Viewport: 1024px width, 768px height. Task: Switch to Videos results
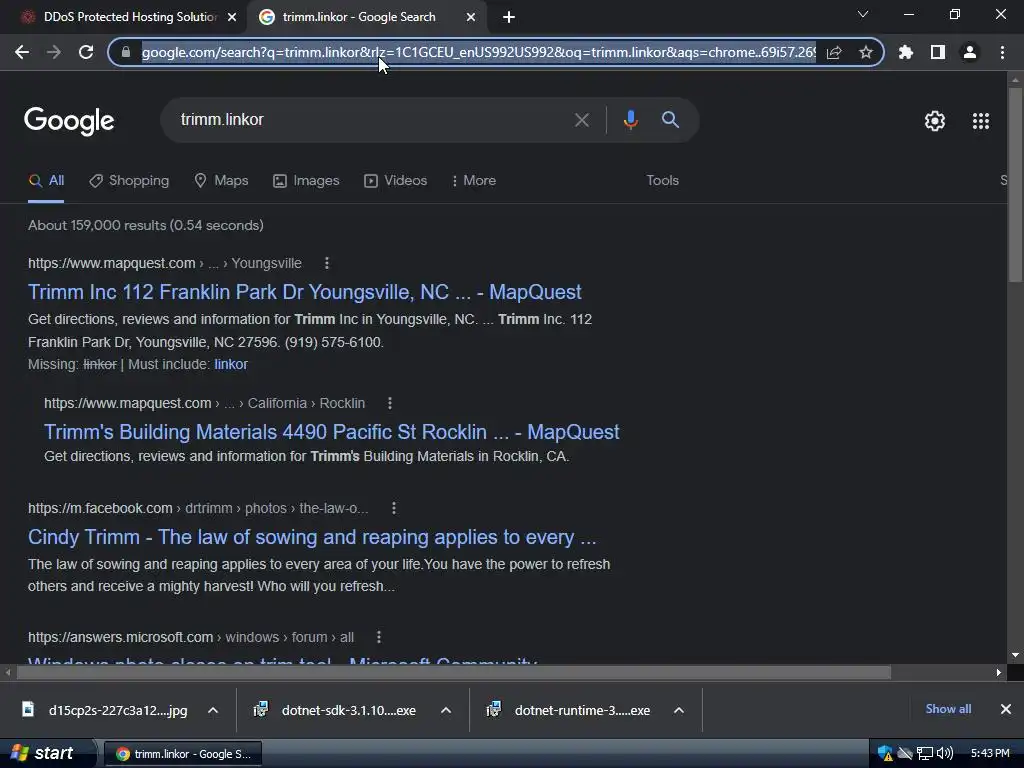pyautogui.click(x=396, y=181)
